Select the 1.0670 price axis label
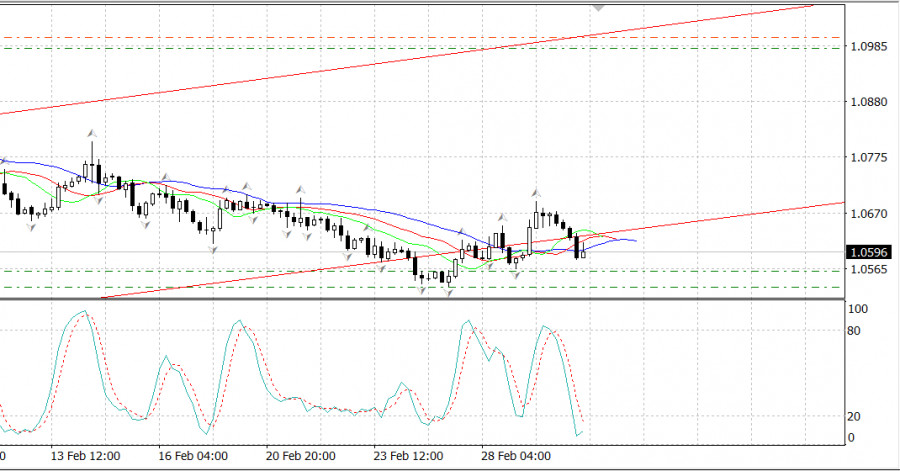This screenshot has width=900, height=471. [x=867, y=214]
